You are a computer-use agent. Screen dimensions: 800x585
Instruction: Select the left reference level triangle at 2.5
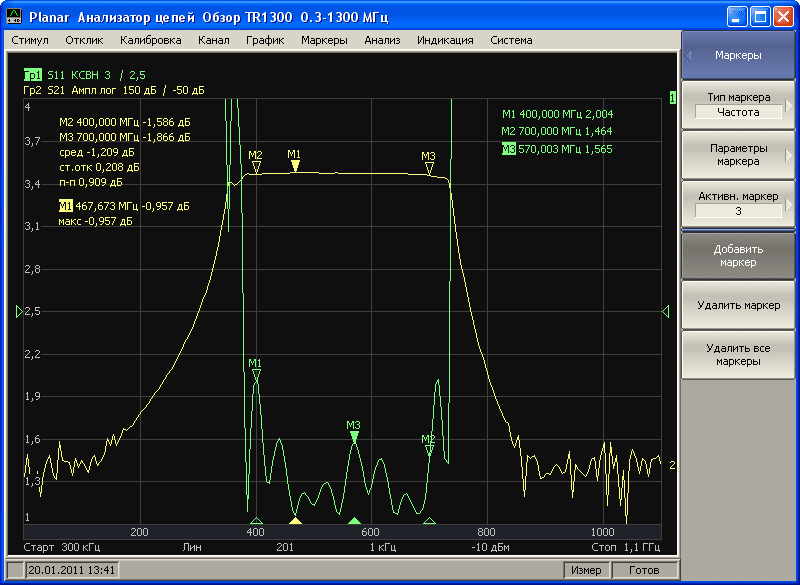point(18,313)
